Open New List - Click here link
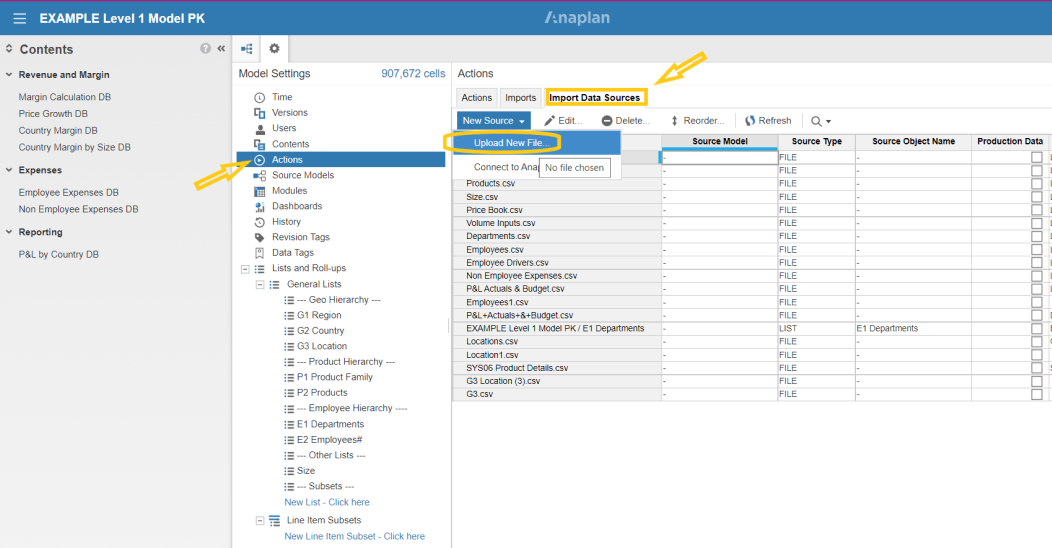1052x548 pixels. click(x=327, y=502)
